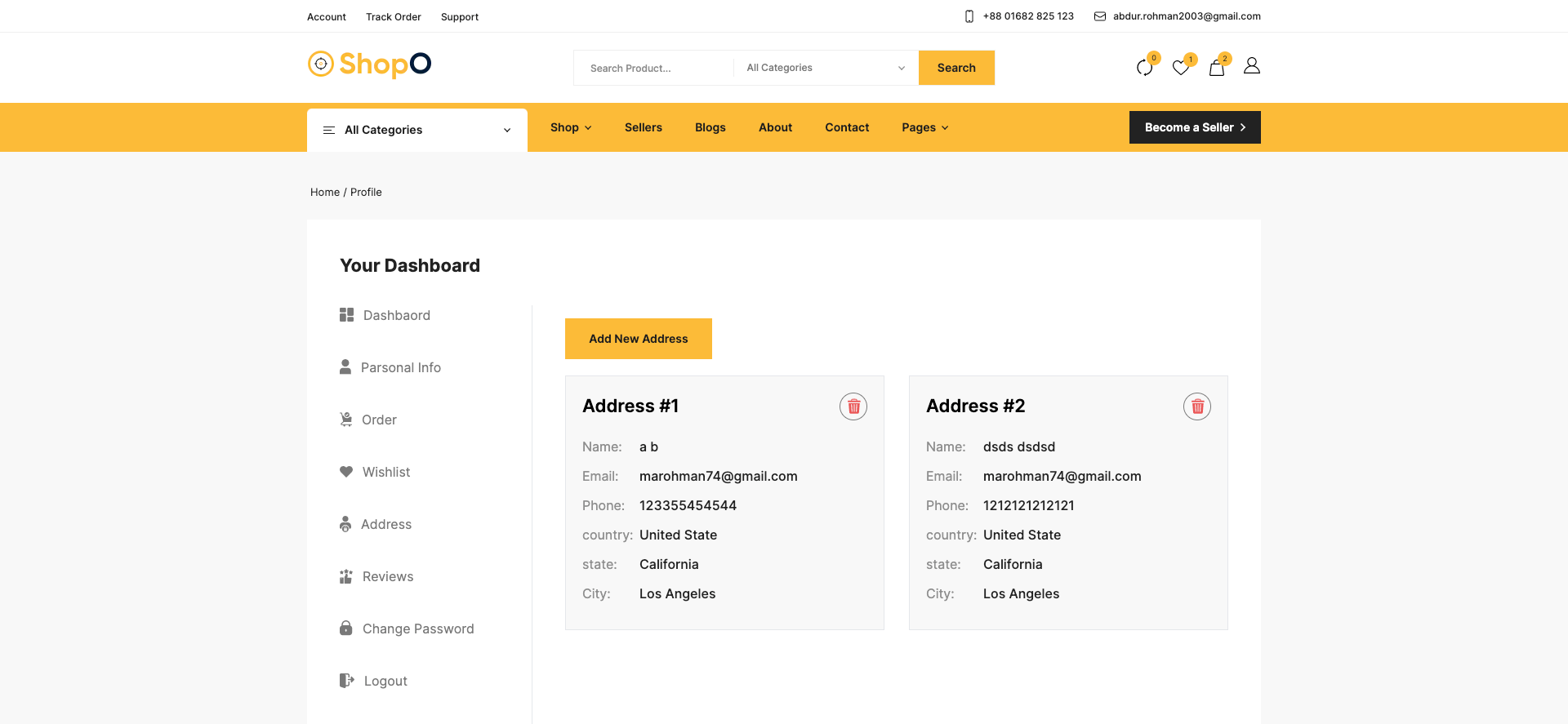Click the ShopO logo
The width and height of the screenshot is (1568, 724).
pos(369,64)
